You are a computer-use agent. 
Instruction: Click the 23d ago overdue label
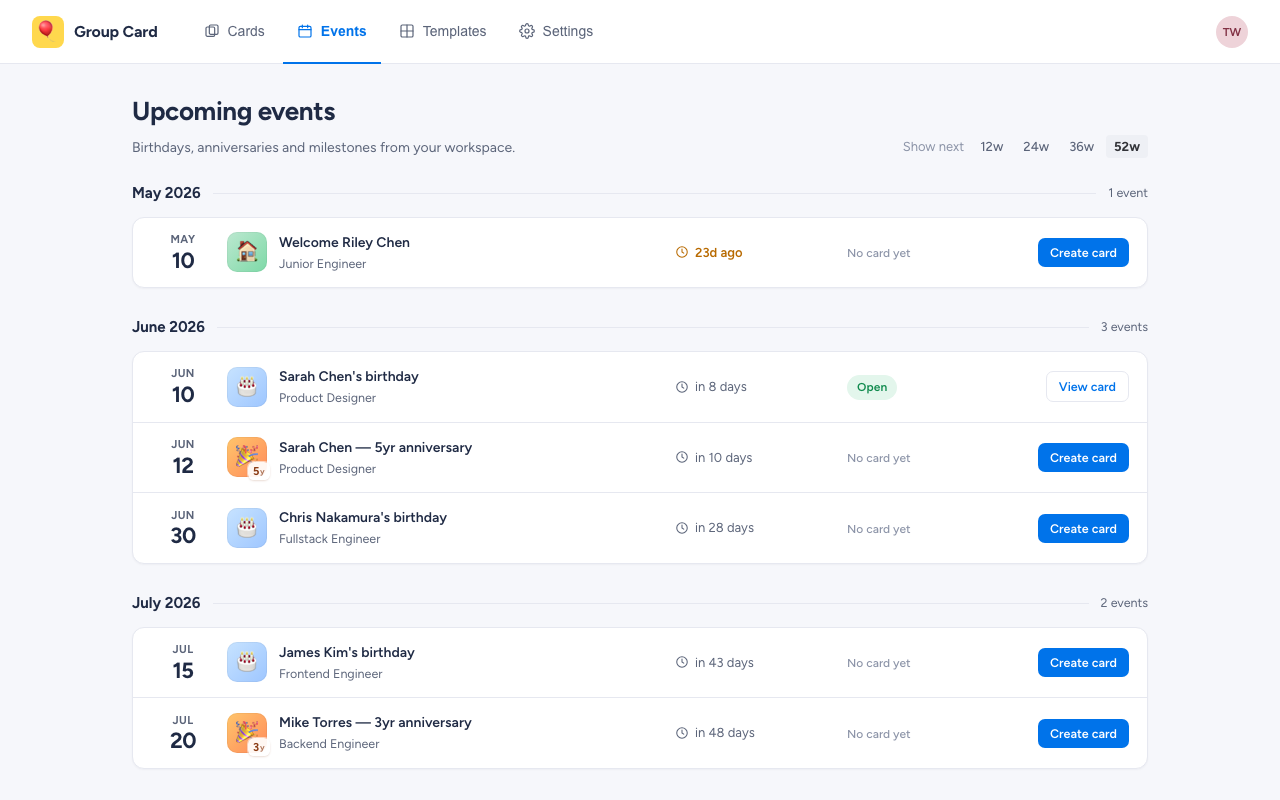point(718,253)
